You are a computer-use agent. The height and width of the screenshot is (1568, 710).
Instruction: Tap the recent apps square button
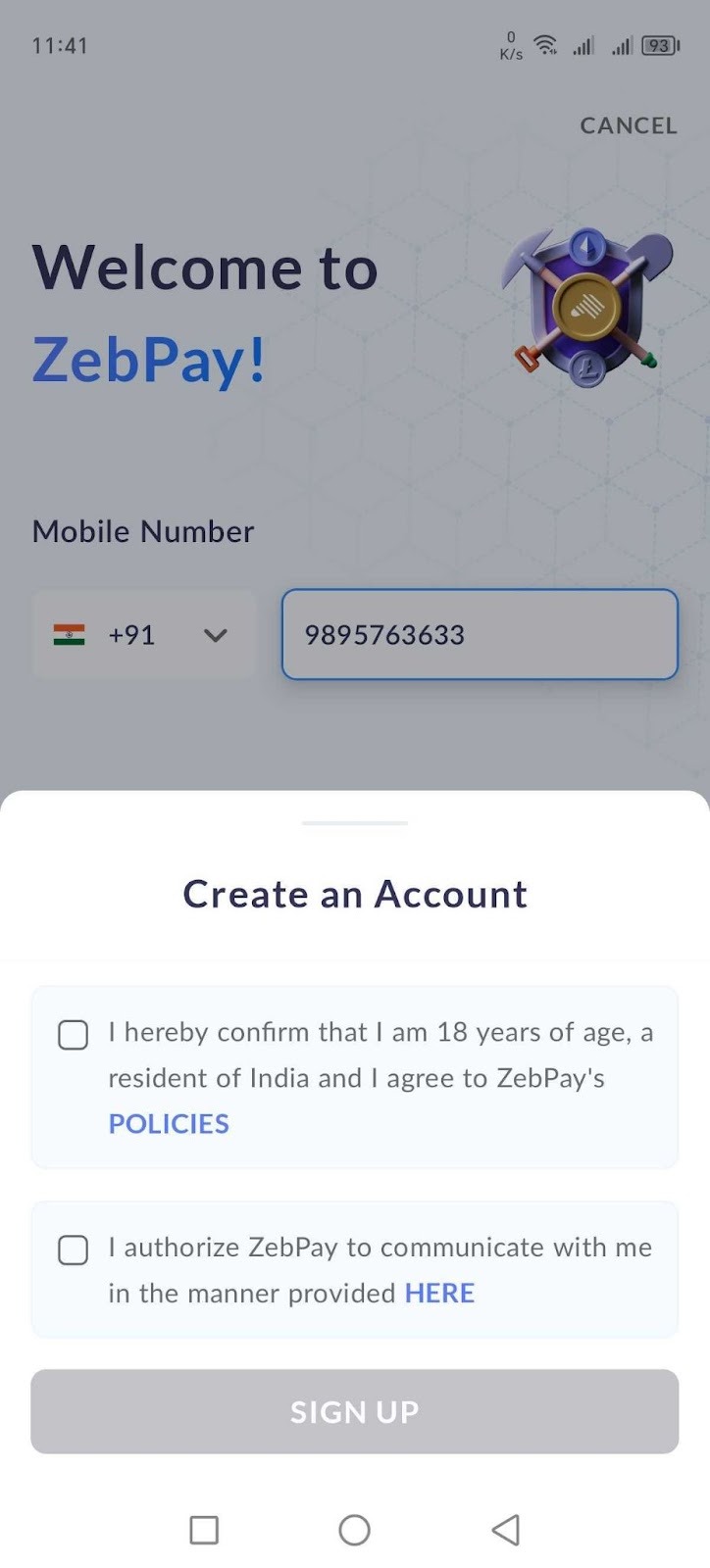(204, 1530)
